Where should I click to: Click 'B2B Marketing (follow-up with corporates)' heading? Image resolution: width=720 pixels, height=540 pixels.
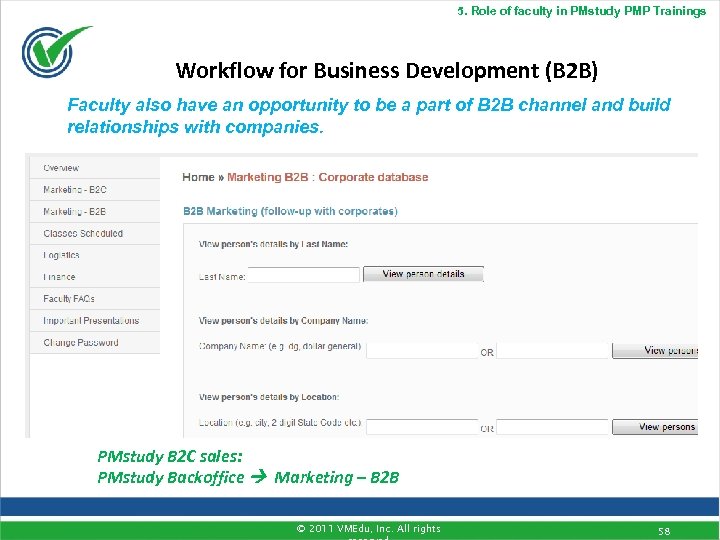290,211
